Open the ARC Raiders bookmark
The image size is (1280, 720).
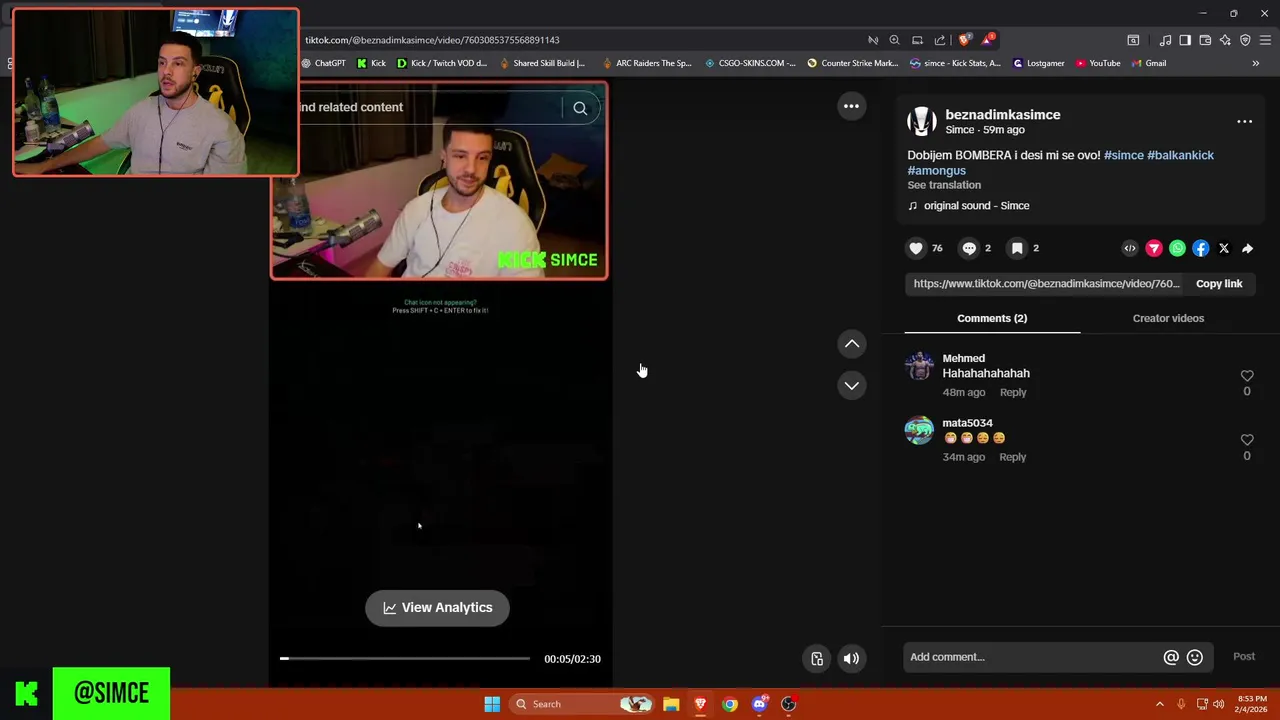pos(647,63)
